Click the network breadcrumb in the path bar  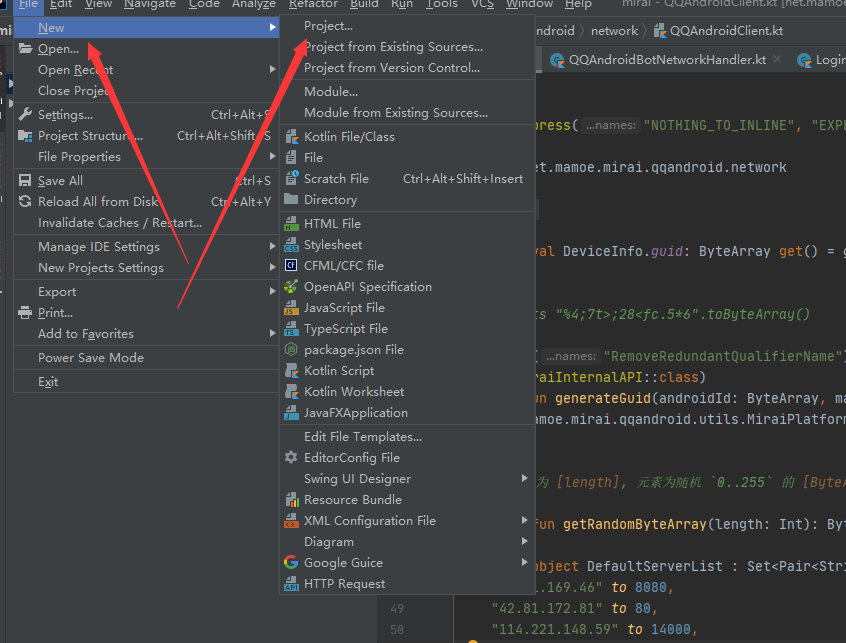coord(614,31)
